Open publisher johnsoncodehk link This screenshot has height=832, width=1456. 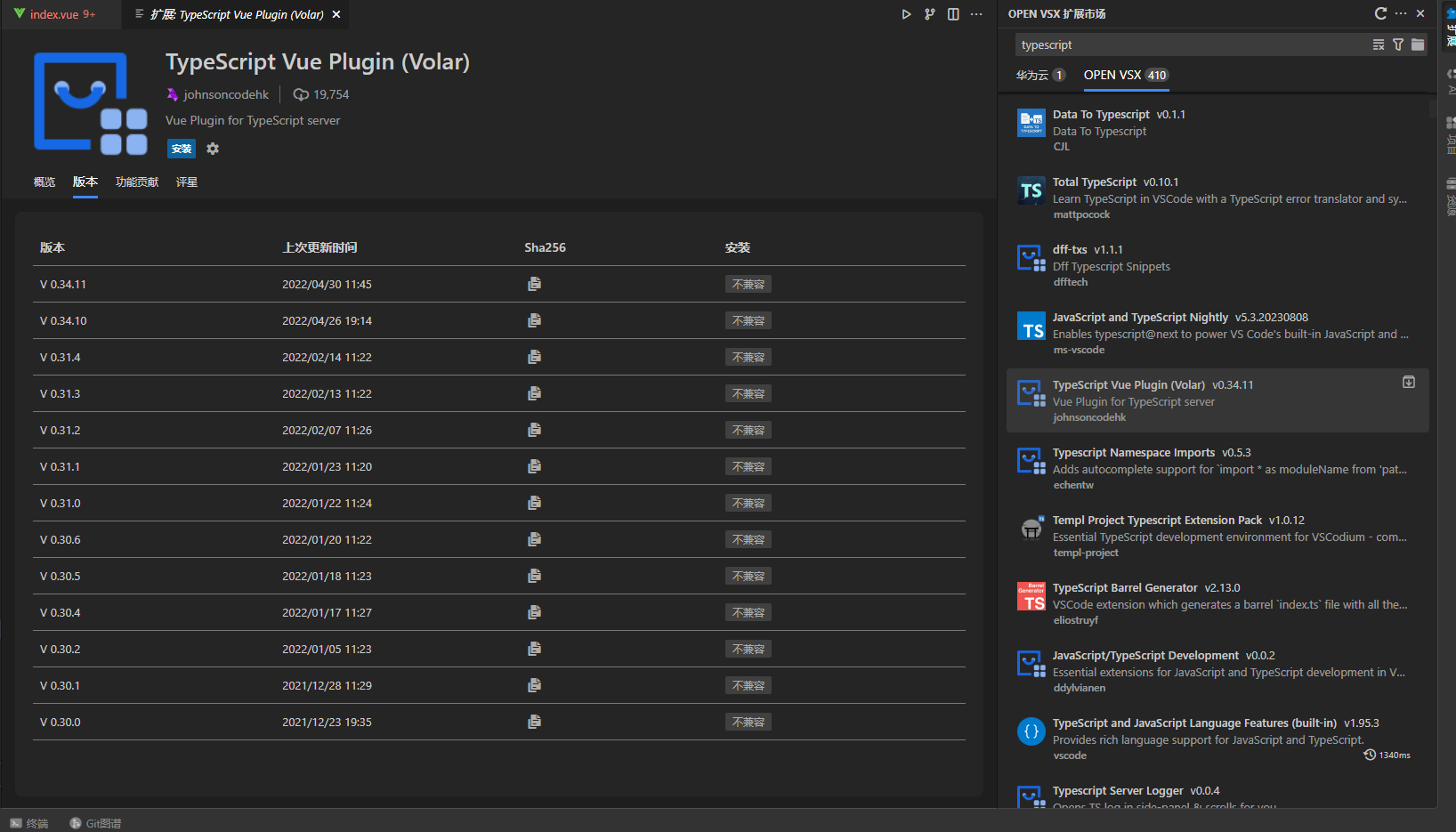point(226,94)
